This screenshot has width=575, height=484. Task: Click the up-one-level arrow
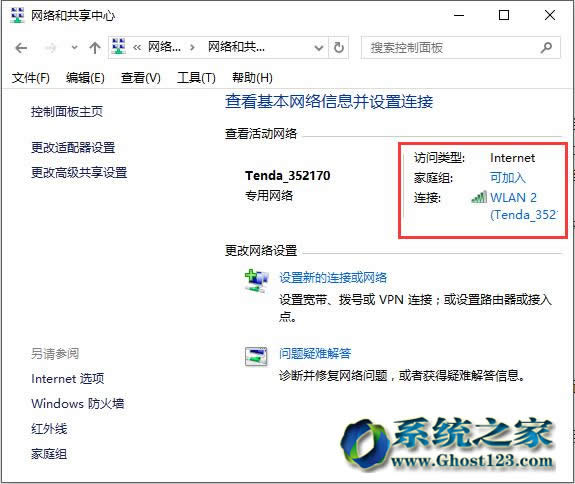tap(95, 48)
